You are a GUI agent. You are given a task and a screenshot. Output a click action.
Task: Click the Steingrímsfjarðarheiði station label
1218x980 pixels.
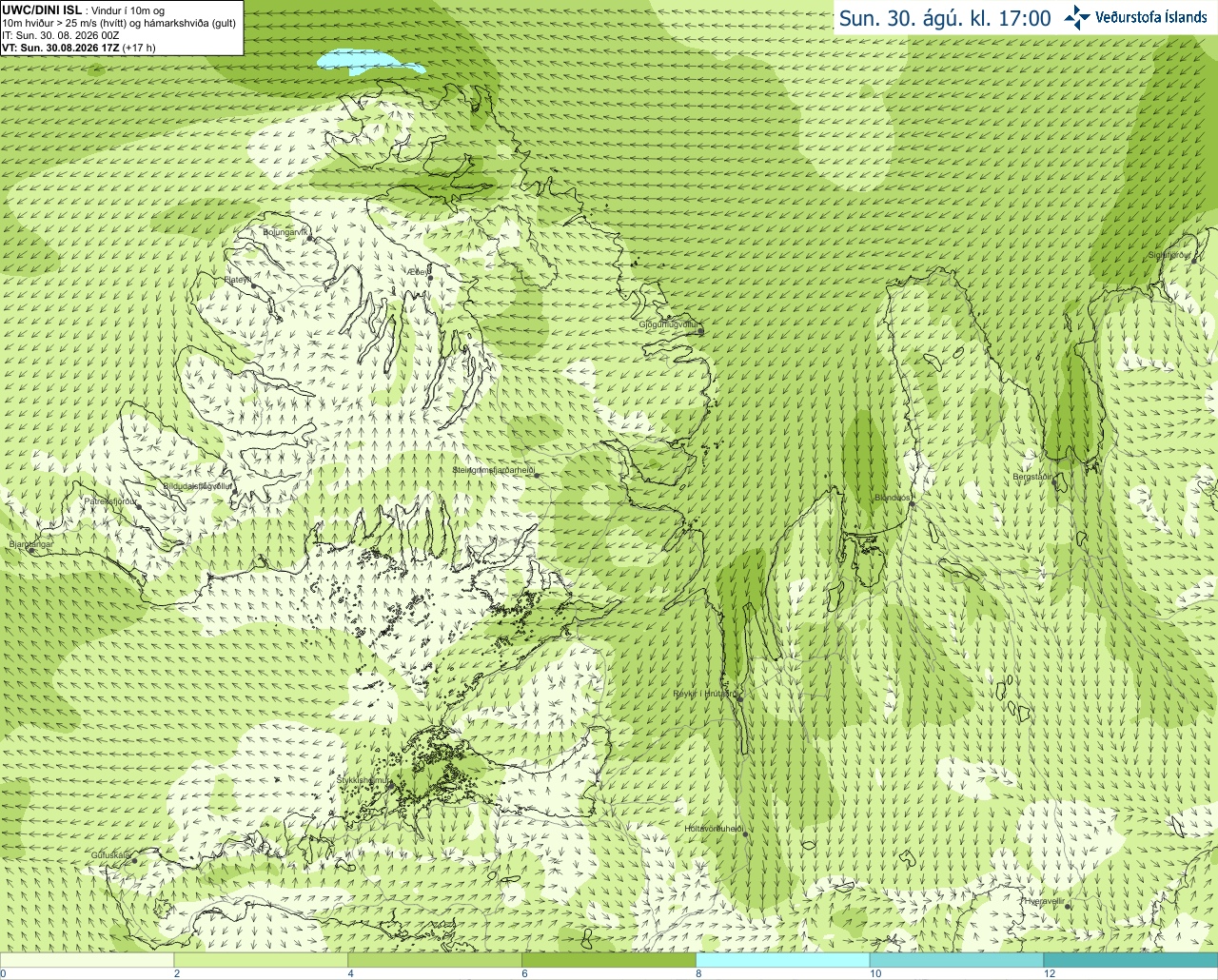point(493,470)
